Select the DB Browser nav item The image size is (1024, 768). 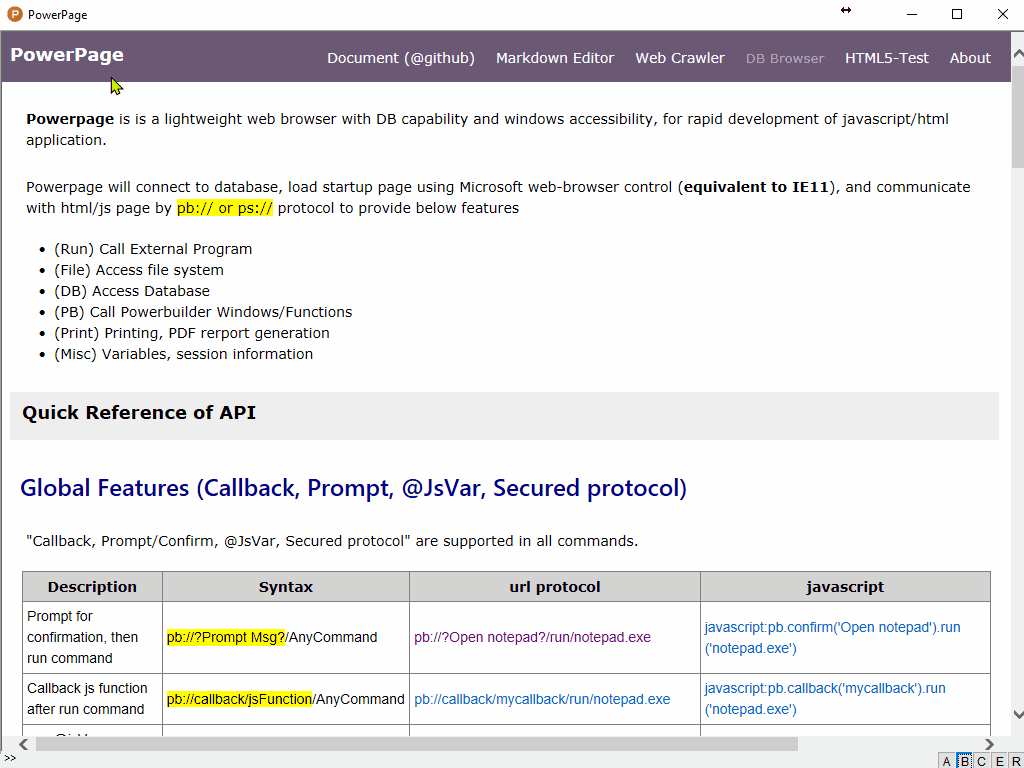[x=785, y=58]
